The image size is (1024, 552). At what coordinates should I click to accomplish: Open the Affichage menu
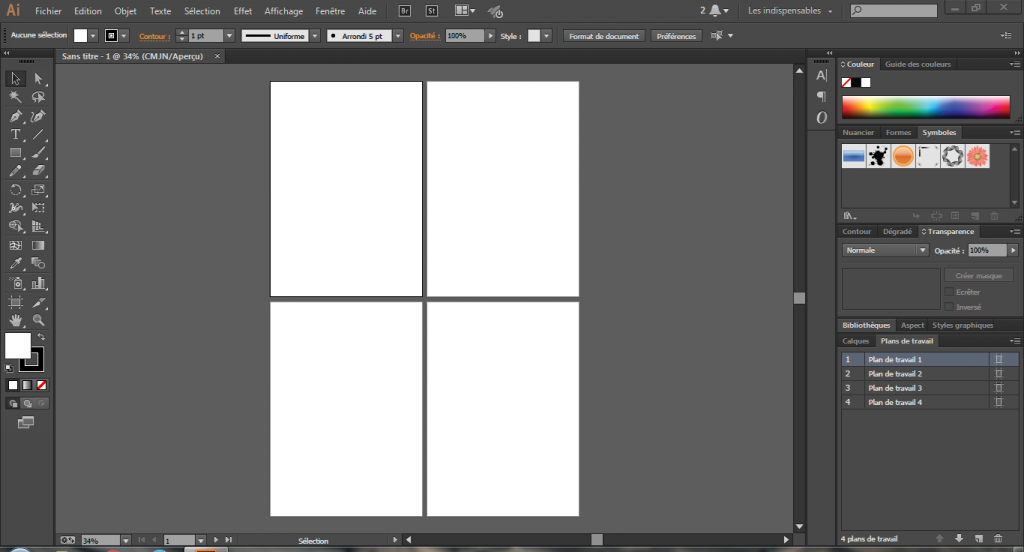pos(283,11)
